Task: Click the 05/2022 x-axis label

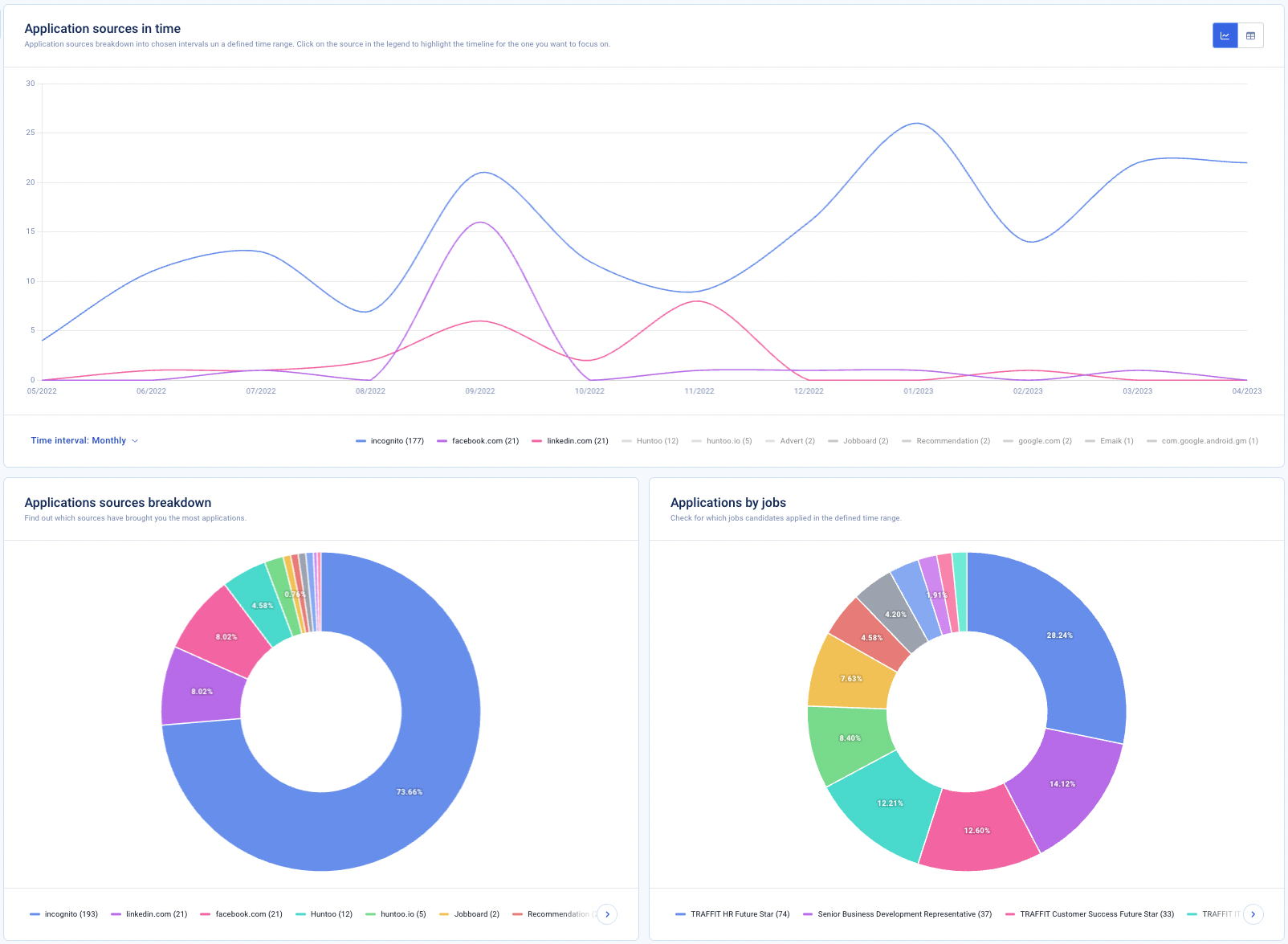Action: [42, 391]
